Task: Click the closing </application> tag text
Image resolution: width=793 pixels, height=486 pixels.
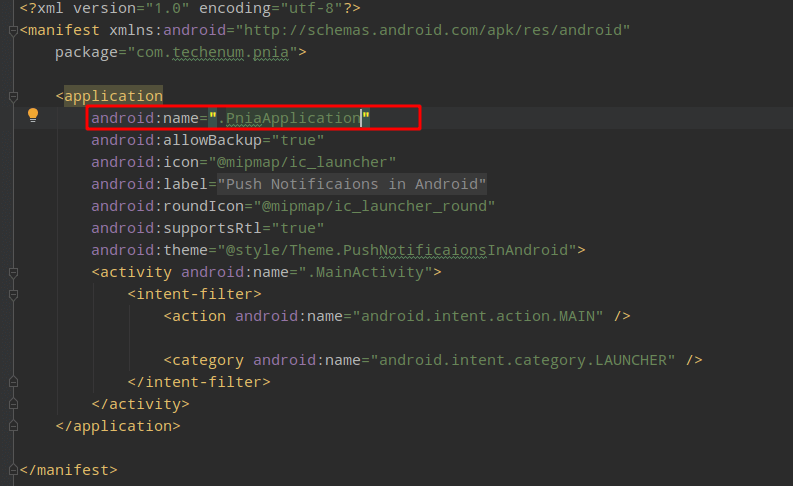Action: [x=118, y=426]
